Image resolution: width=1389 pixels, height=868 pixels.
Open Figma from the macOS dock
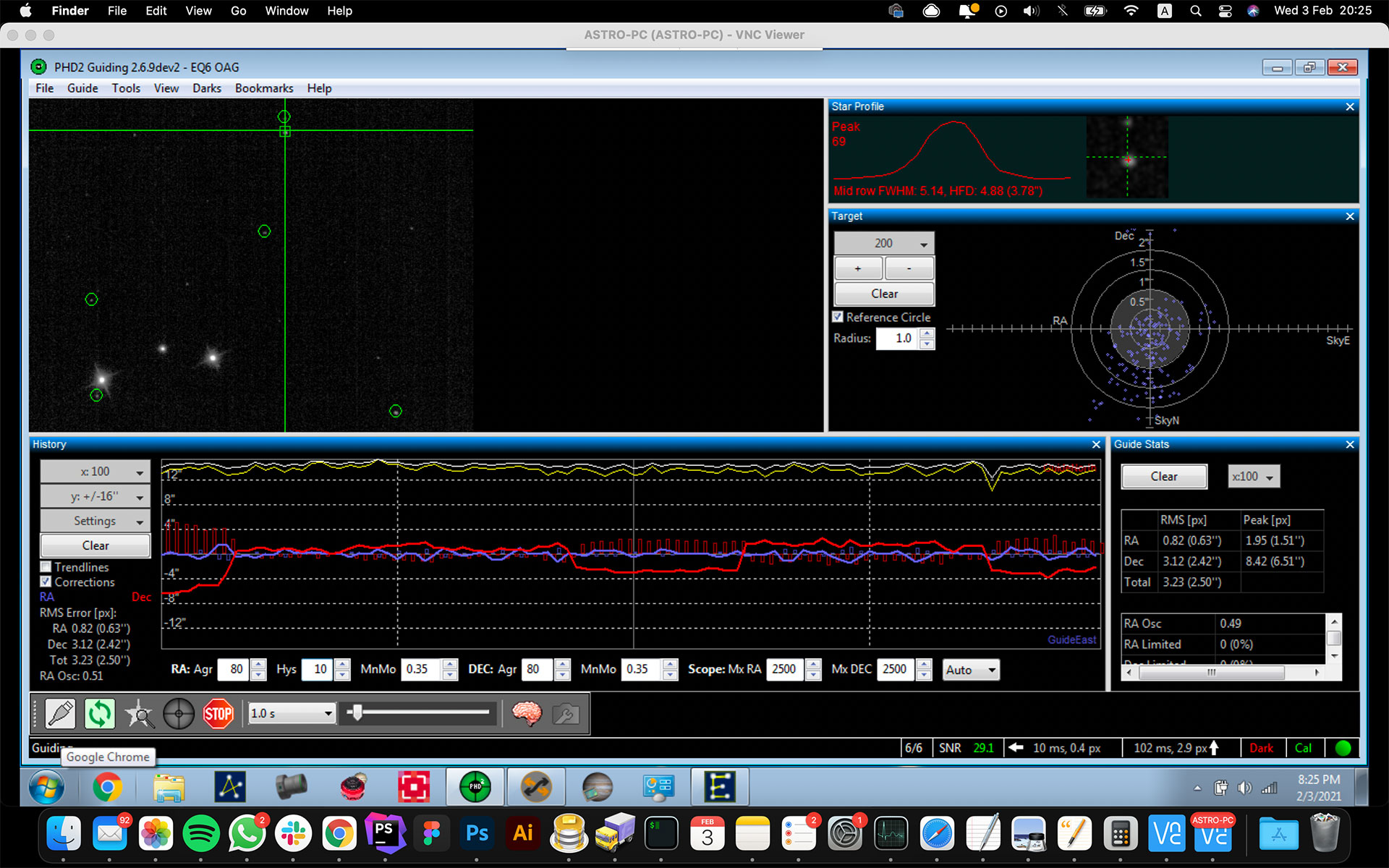click(431, 835)
